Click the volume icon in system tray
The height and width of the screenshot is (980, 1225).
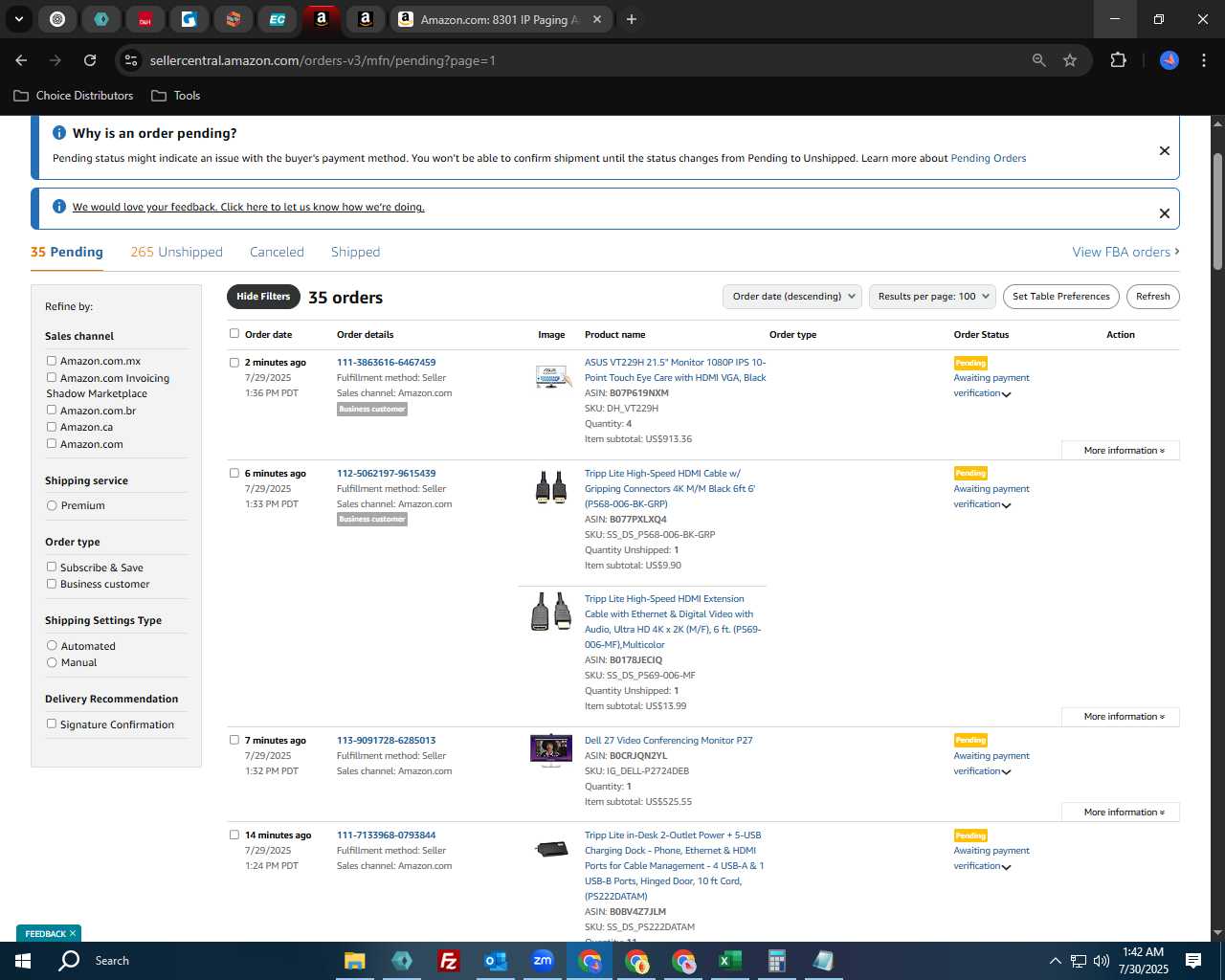point(1102,961)
